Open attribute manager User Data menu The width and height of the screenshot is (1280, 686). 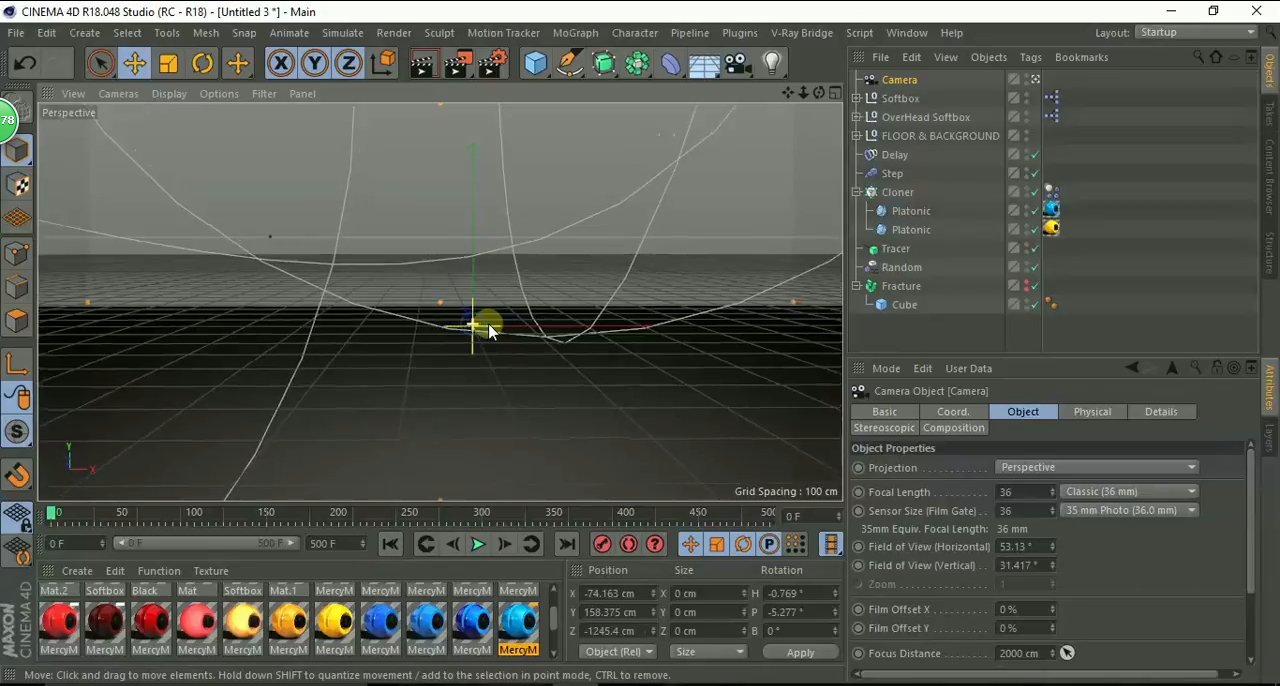point(968,368)
